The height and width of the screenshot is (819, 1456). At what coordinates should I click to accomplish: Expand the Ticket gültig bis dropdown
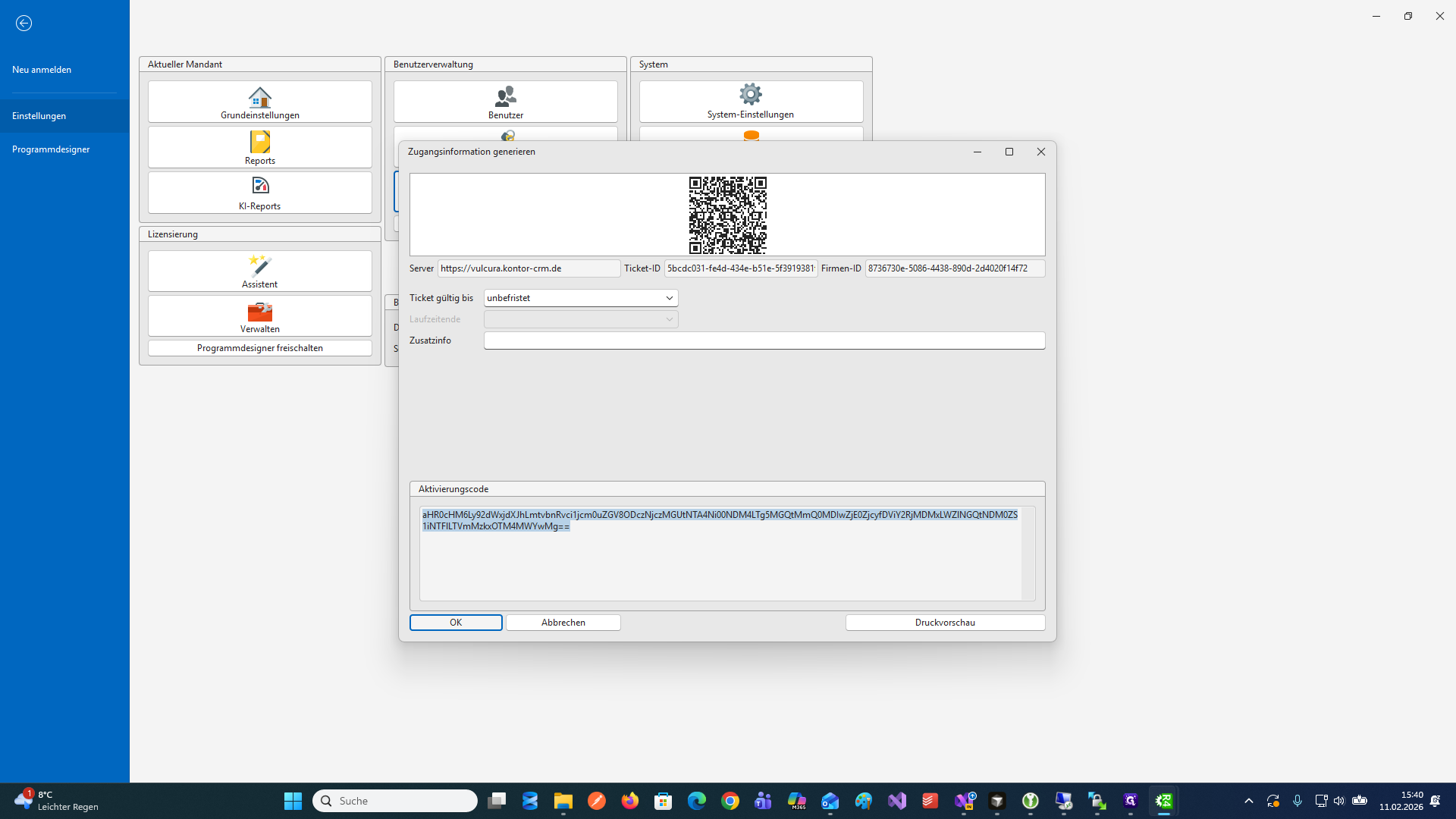click(x=669, y=298)
